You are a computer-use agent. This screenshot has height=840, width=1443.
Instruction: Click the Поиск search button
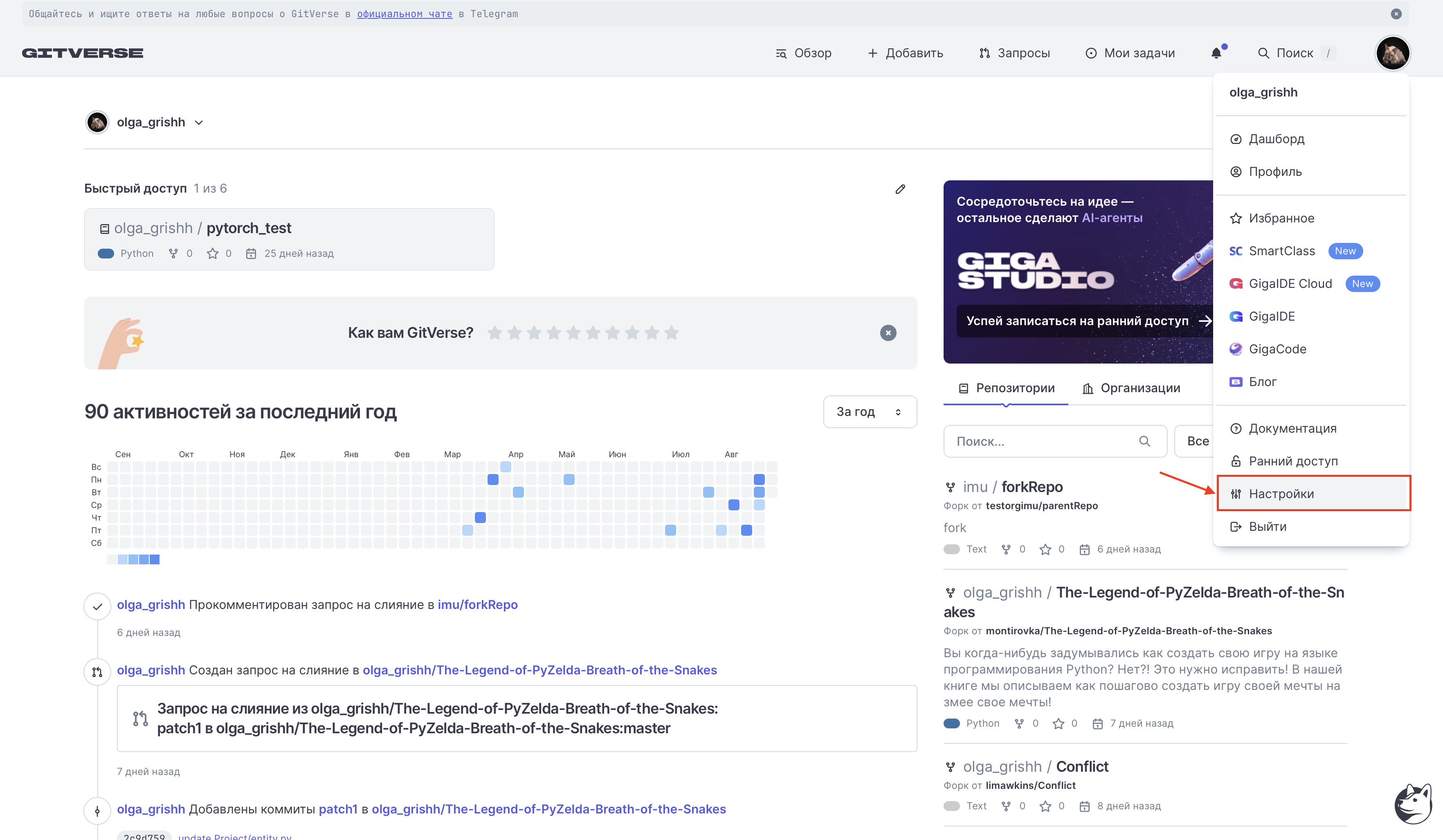(1297, 53)
